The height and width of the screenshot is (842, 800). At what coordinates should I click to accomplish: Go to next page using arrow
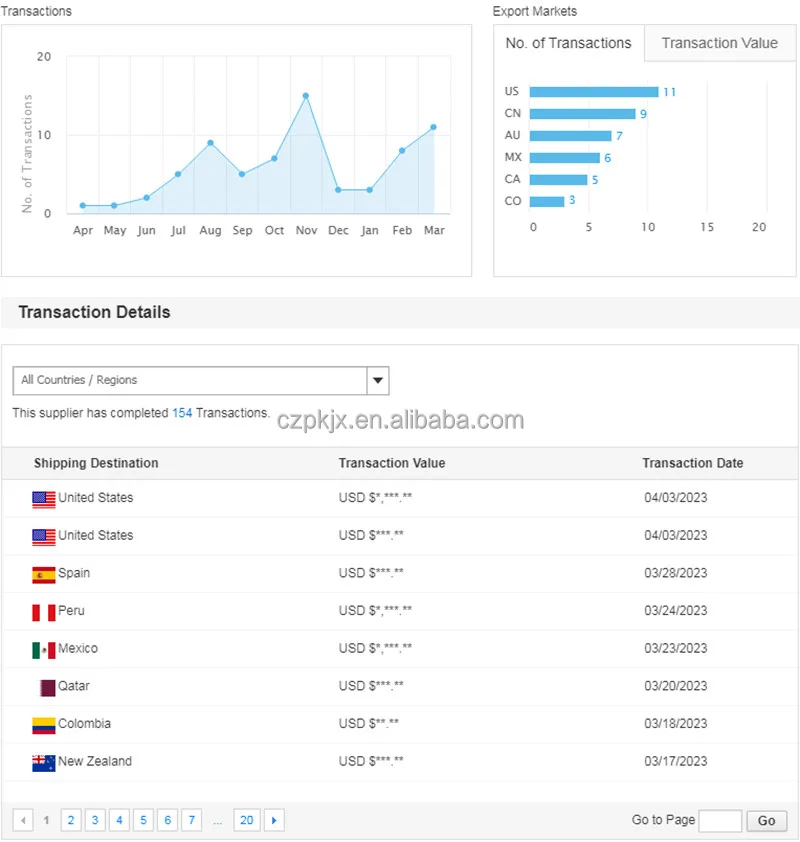tap(274, 821)
